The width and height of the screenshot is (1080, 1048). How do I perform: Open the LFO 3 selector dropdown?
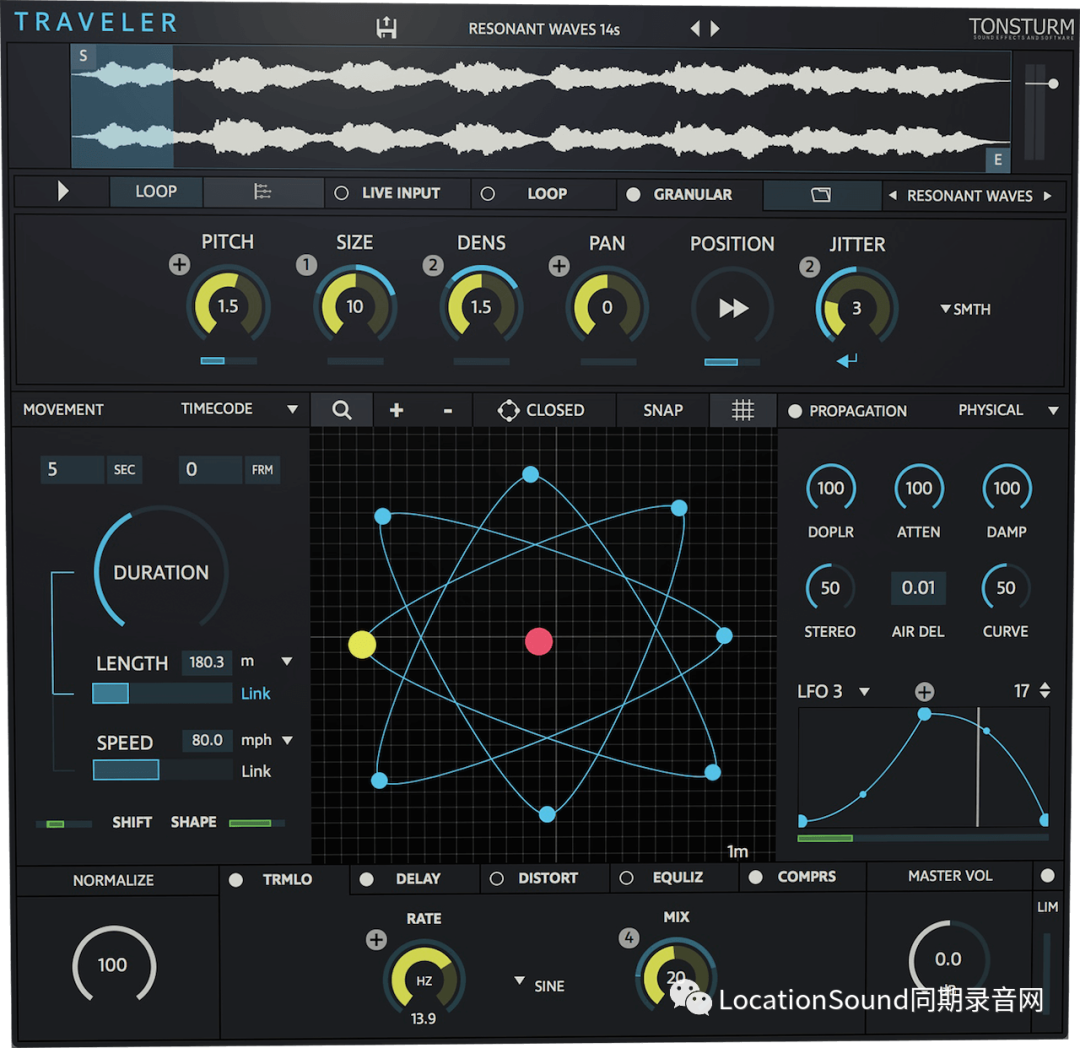point(865,692)
